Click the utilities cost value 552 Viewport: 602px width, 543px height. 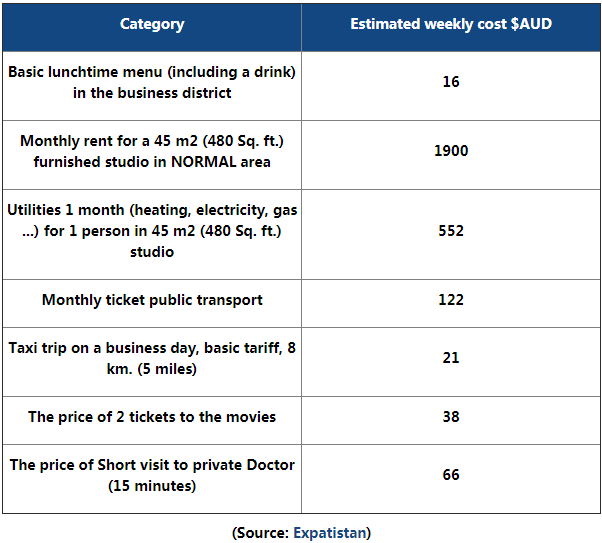pyautogui.click(x=451, y=231)
